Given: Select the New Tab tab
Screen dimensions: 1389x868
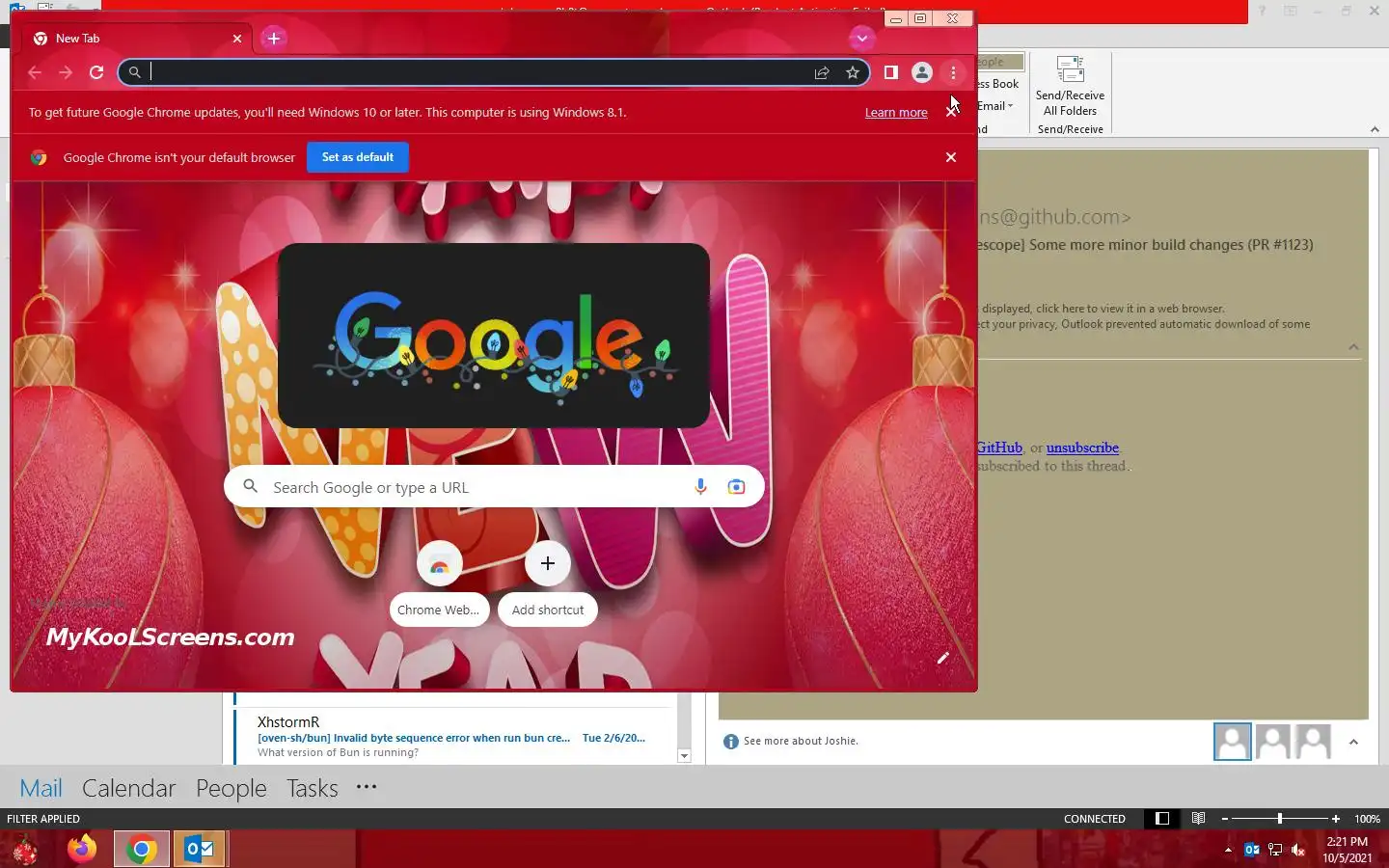Looking at the screenshot, I should point(135,39).
